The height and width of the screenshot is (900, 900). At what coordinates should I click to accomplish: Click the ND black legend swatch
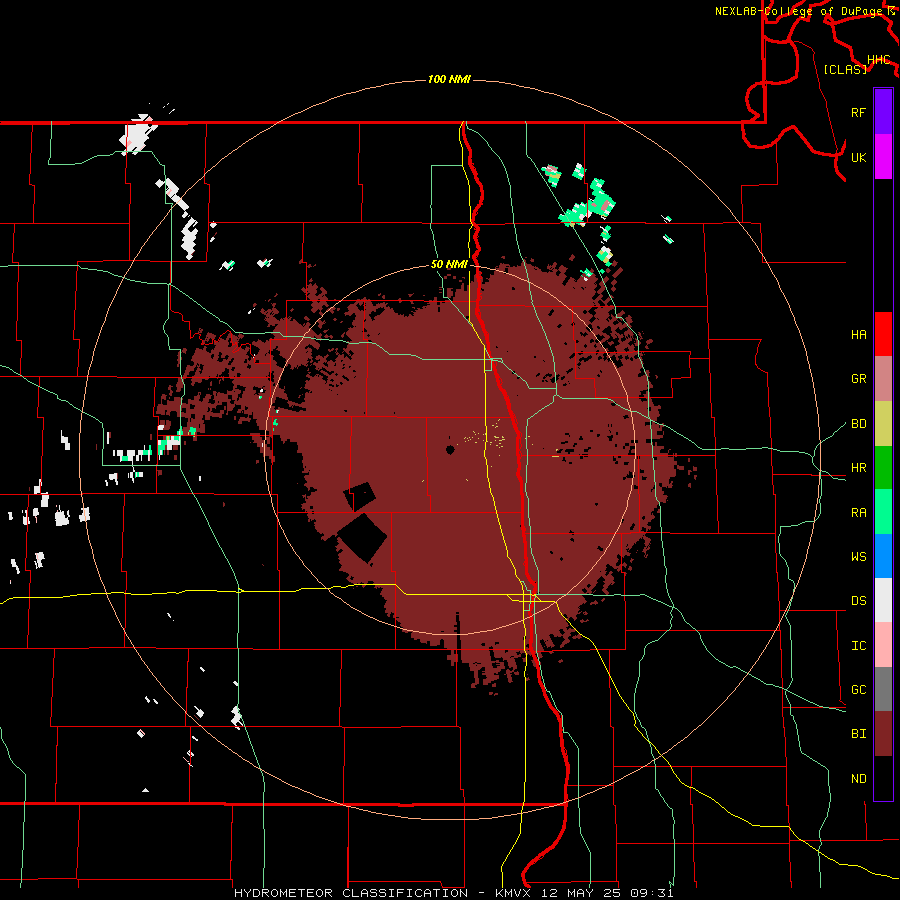883,778
